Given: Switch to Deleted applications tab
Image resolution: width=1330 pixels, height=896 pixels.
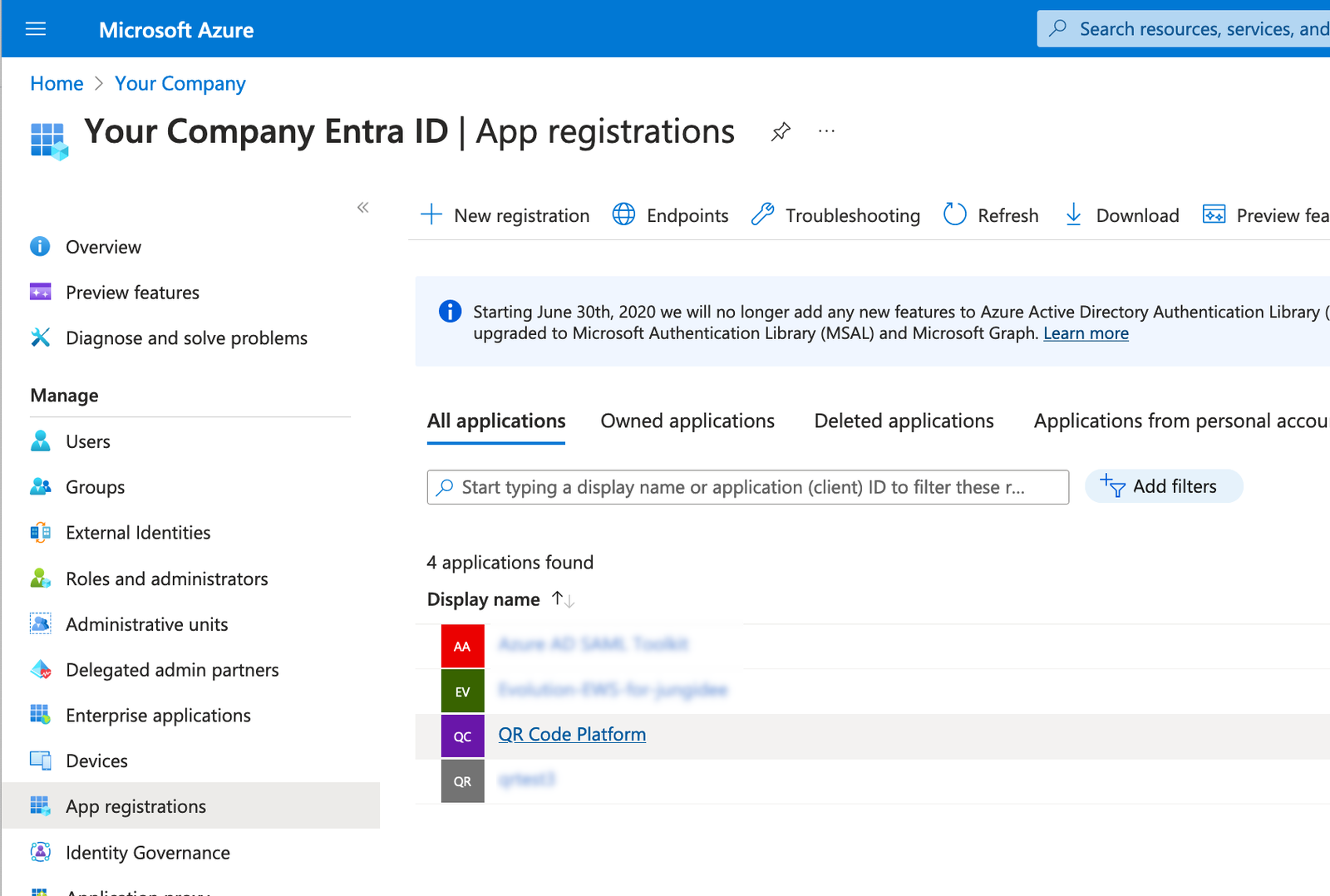Looking at the screenshot, I should [904, 421].
